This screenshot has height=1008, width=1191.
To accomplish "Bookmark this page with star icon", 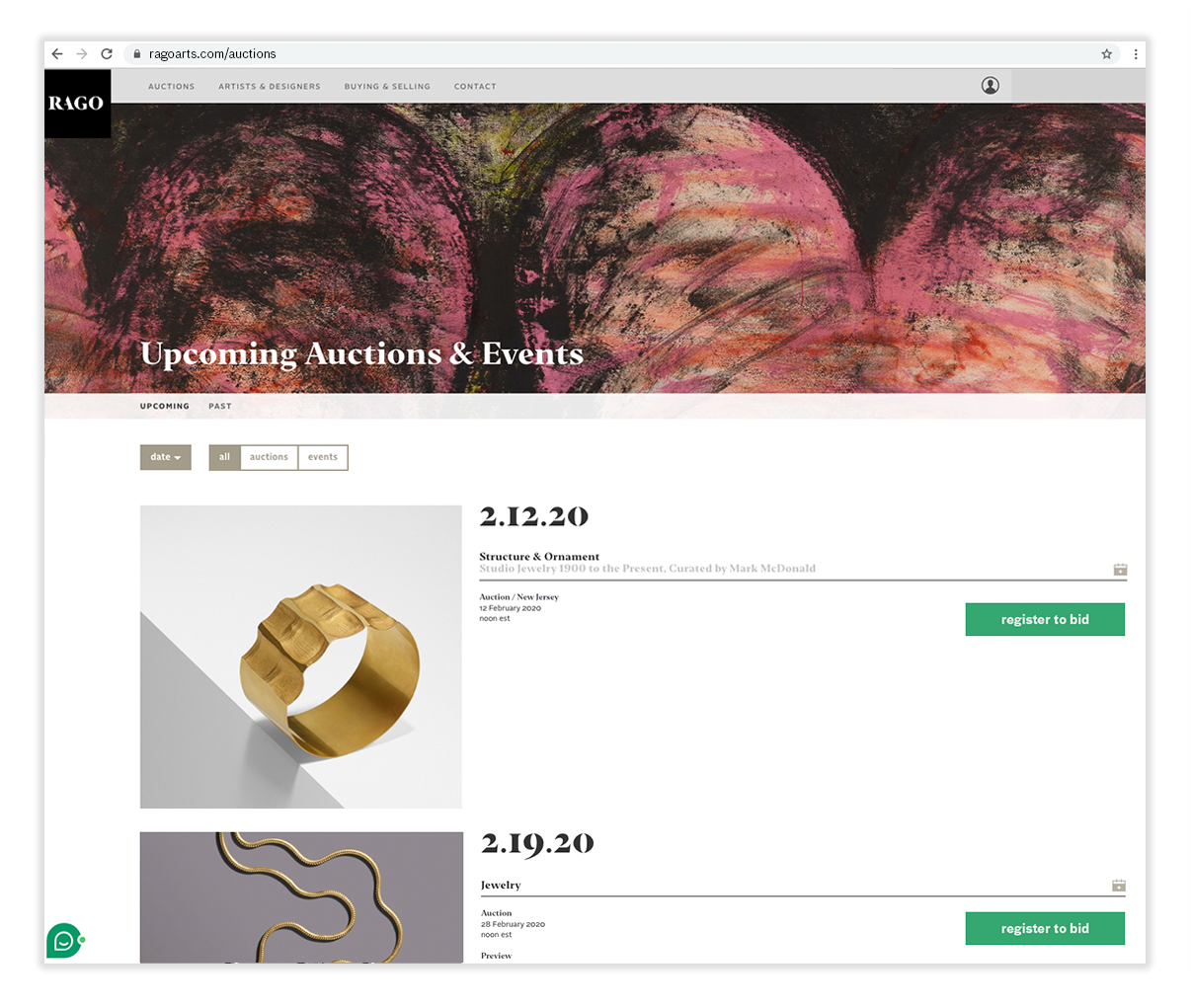I will click(x=1107, y=54).
